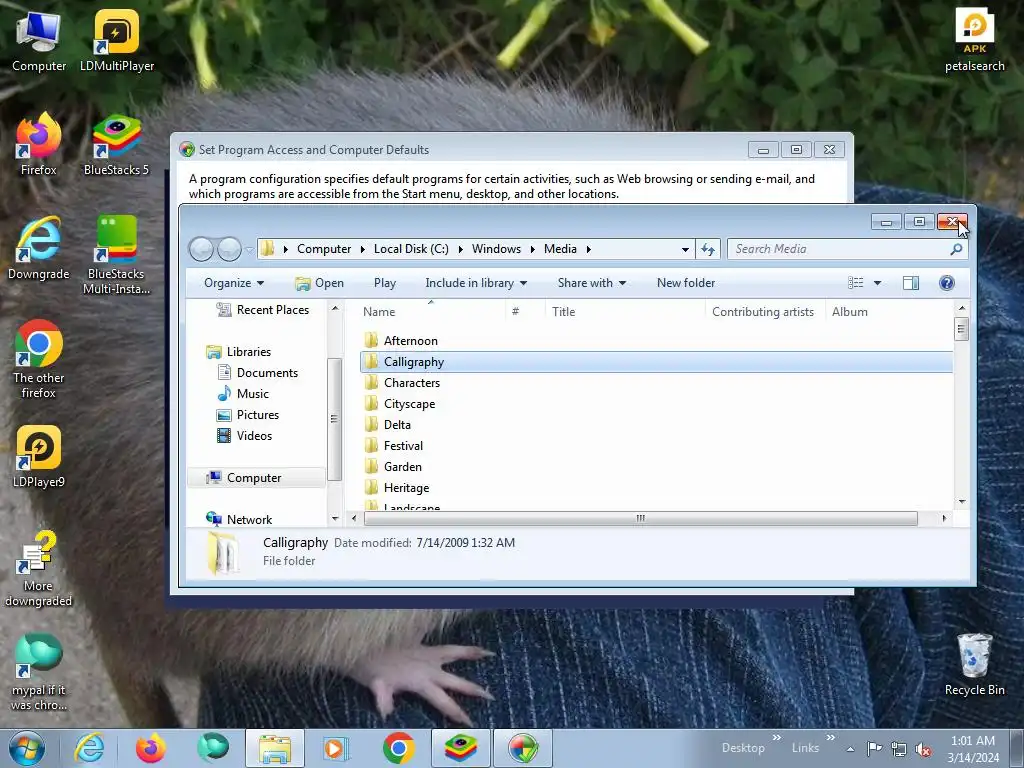This screenshot has width=1024, height=768.
Task: Select the Recycle Bin icon
Action: pos(974,664)
